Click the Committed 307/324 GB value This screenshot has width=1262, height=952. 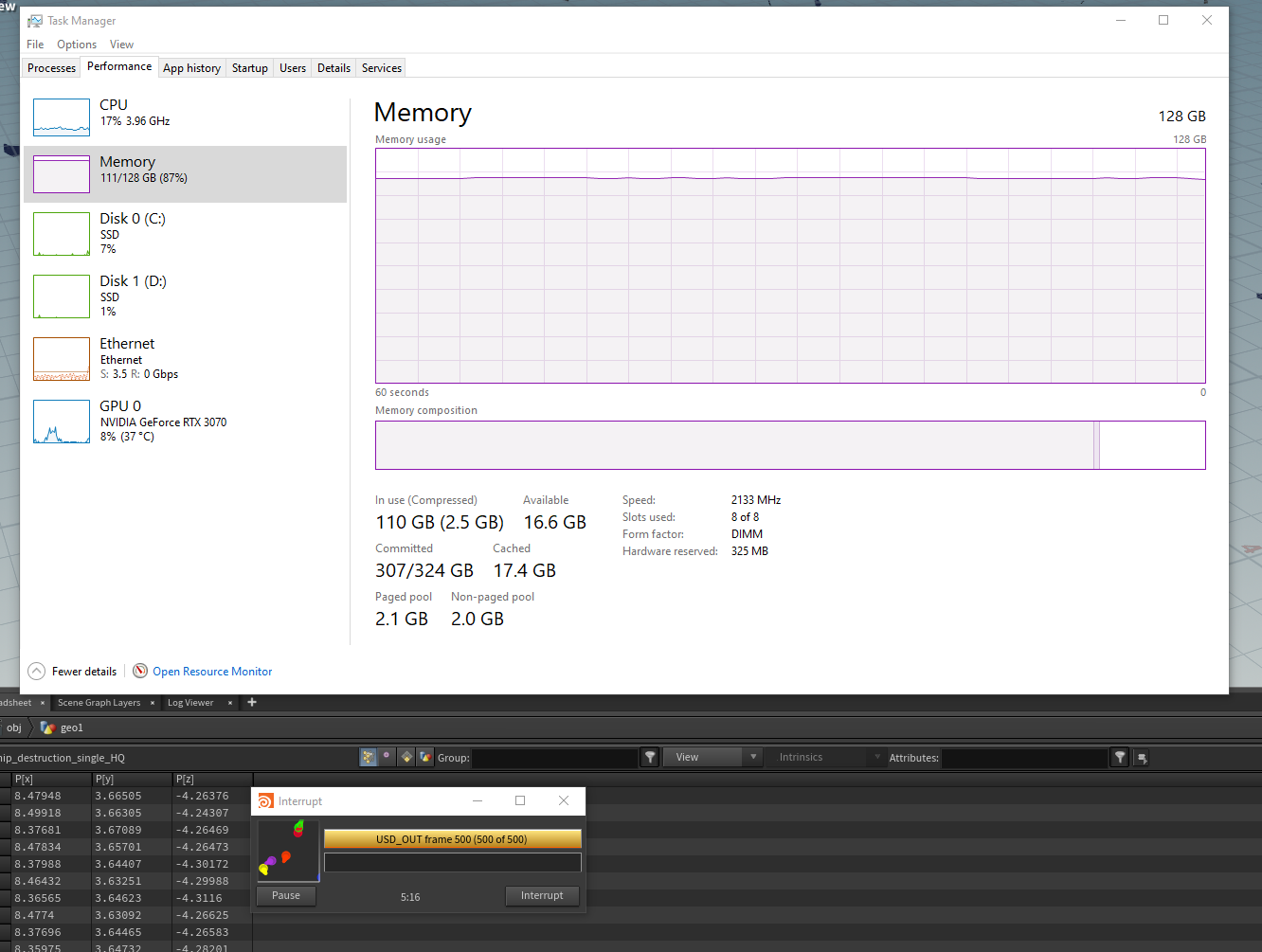[424, 570]
